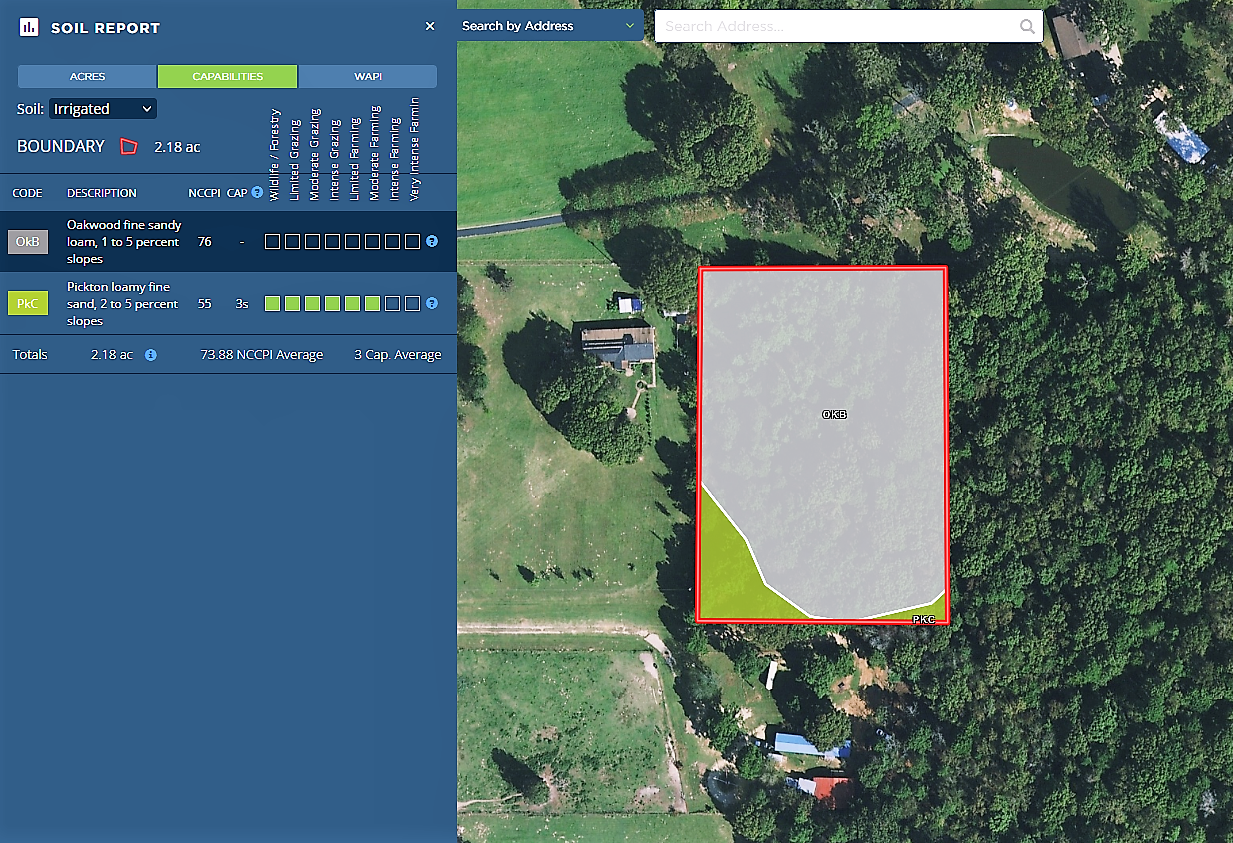1233x843 pixels.
Task: Click the search magnifier icon
Action: tap(1027, 27)
